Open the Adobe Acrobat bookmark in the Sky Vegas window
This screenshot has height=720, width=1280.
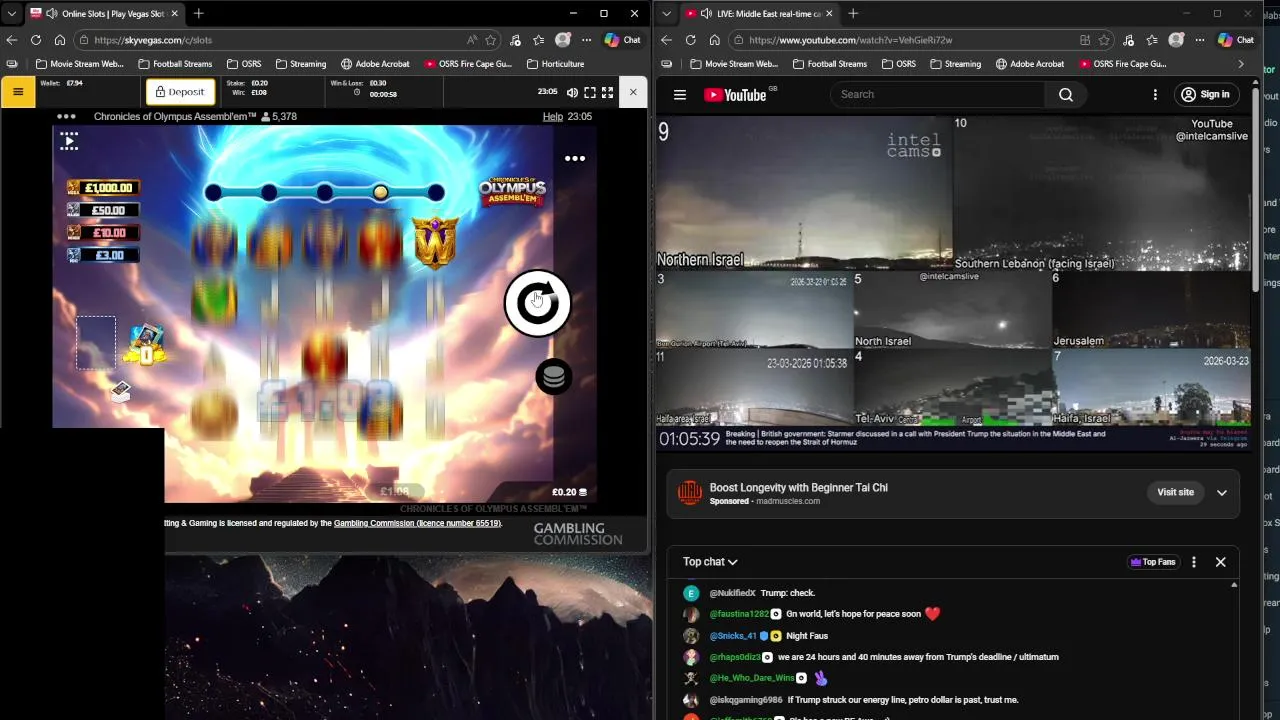(375, 64)
